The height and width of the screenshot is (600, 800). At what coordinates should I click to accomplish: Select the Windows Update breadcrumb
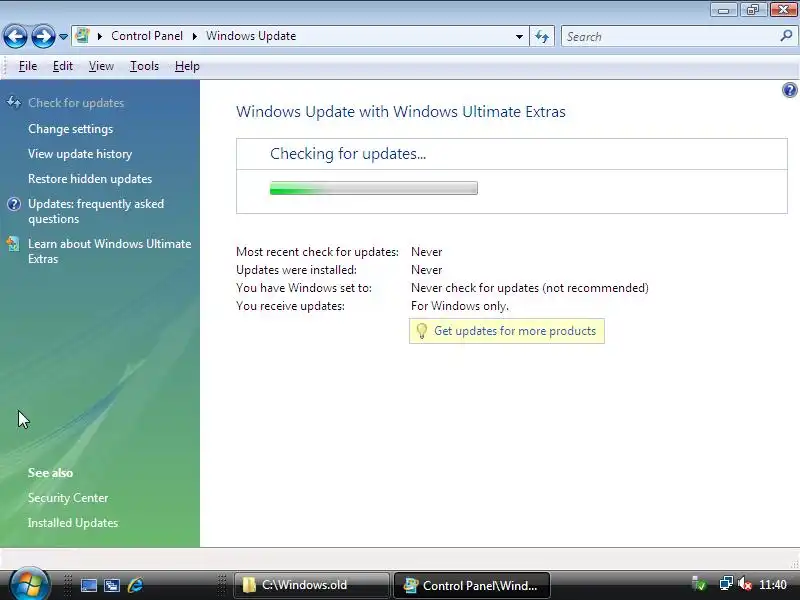point(251,36)
